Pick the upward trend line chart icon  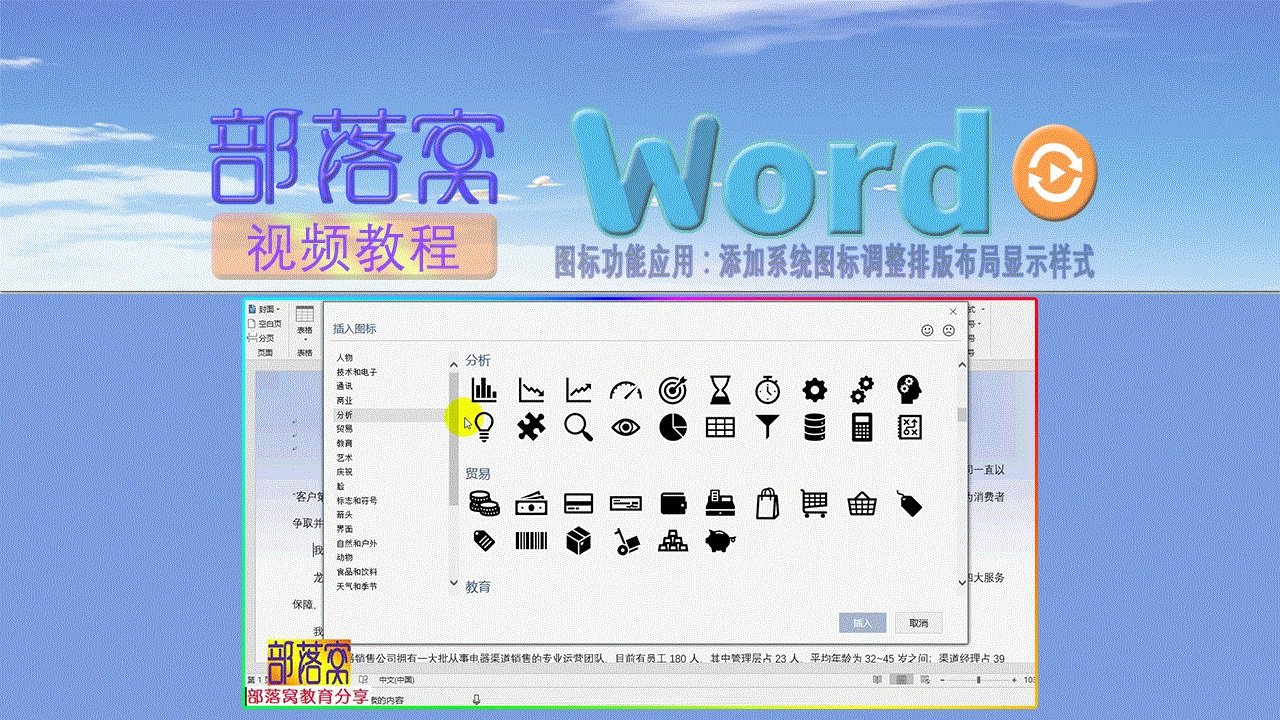pos(579,389)
